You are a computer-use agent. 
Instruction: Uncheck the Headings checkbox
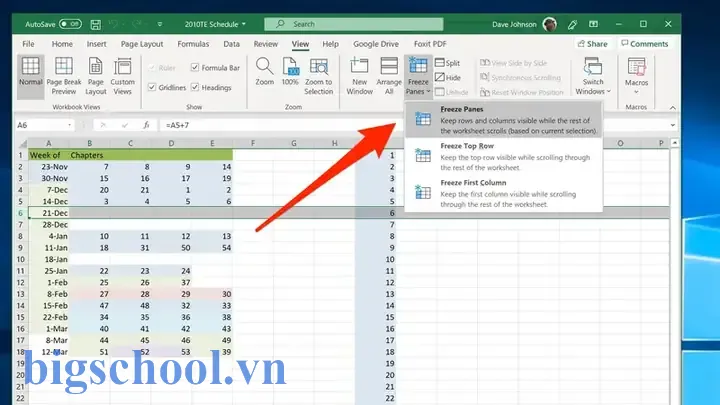coord(195,87)
